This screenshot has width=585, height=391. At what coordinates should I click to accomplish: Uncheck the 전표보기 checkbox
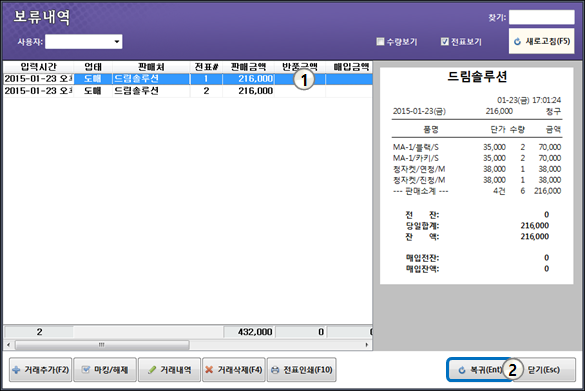pyautogui.click(x=444, y=41)
